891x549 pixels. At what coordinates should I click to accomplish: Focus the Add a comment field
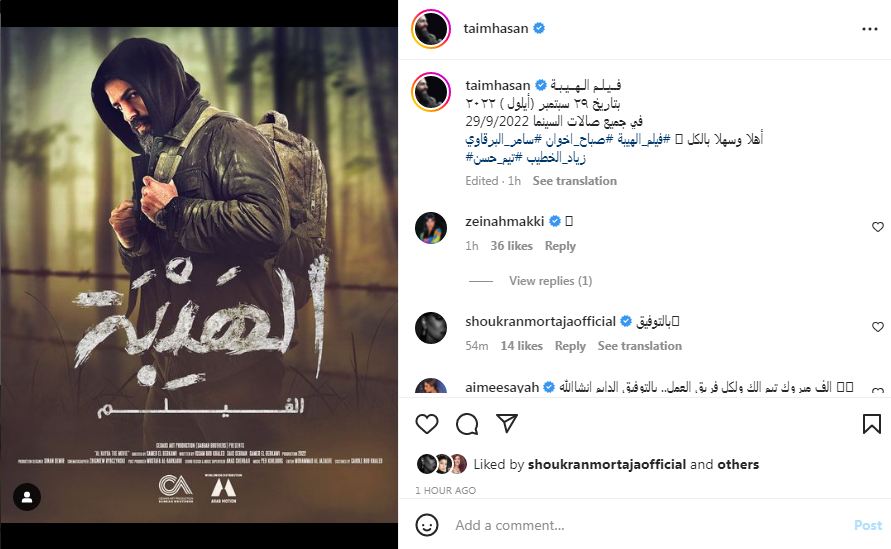click(648, 525)
